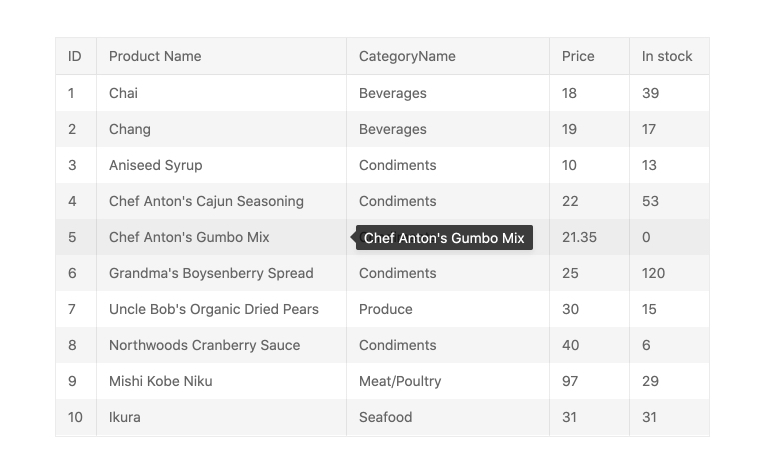Image resolution: width=770 pixels, height=473 pixels.
Task: Select the Ikura product cell
Action: point(125,417)
